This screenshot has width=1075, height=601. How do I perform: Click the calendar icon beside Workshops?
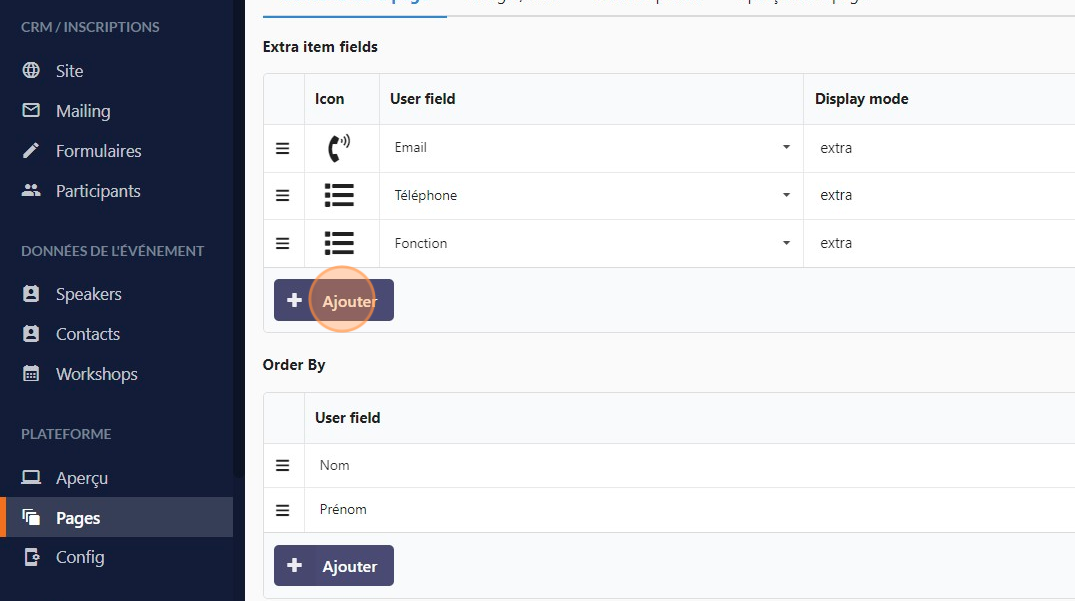[x=31, y=374]
